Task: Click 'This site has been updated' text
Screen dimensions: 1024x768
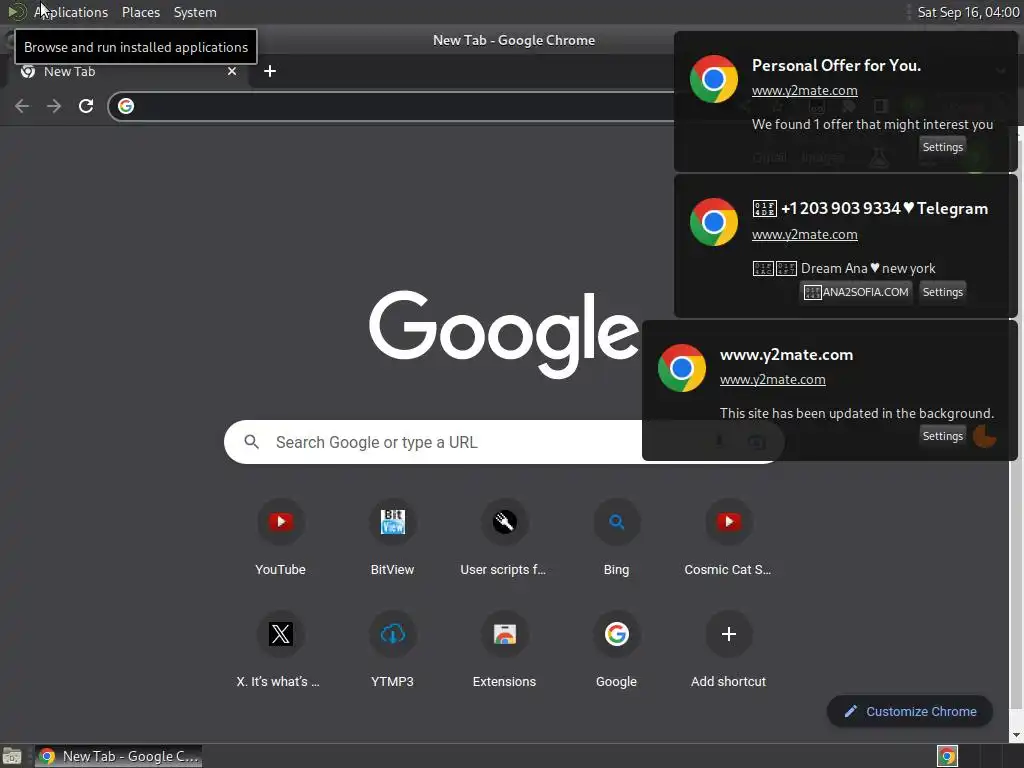Action: (857, 413)
